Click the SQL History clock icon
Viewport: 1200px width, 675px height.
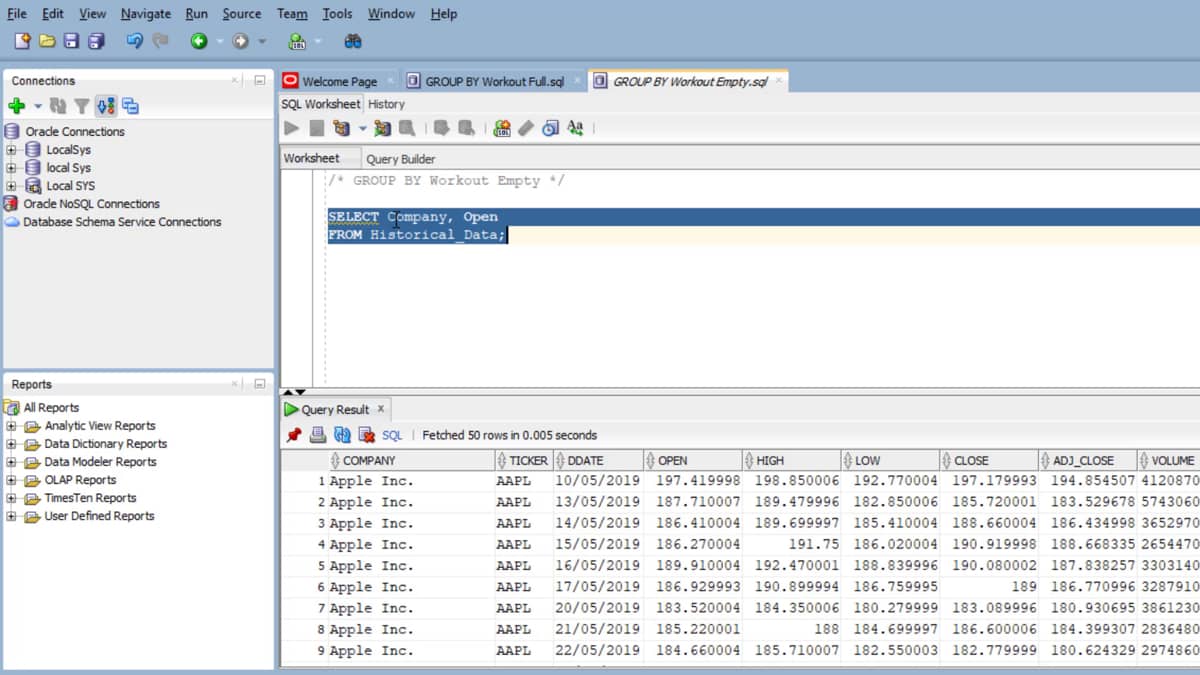point(550,128)
